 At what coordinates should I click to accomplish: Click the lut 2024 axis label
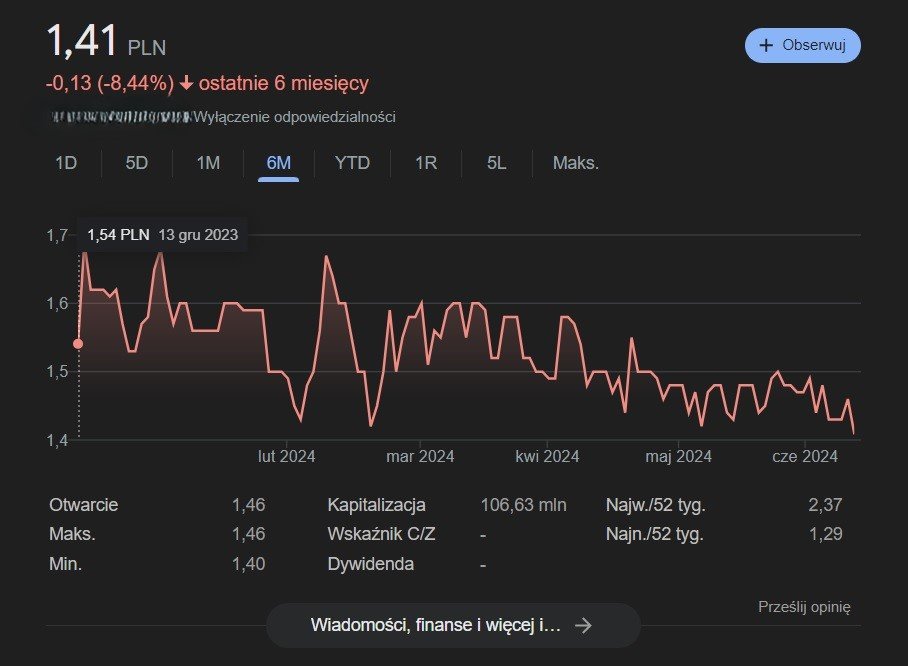point(287,457)
